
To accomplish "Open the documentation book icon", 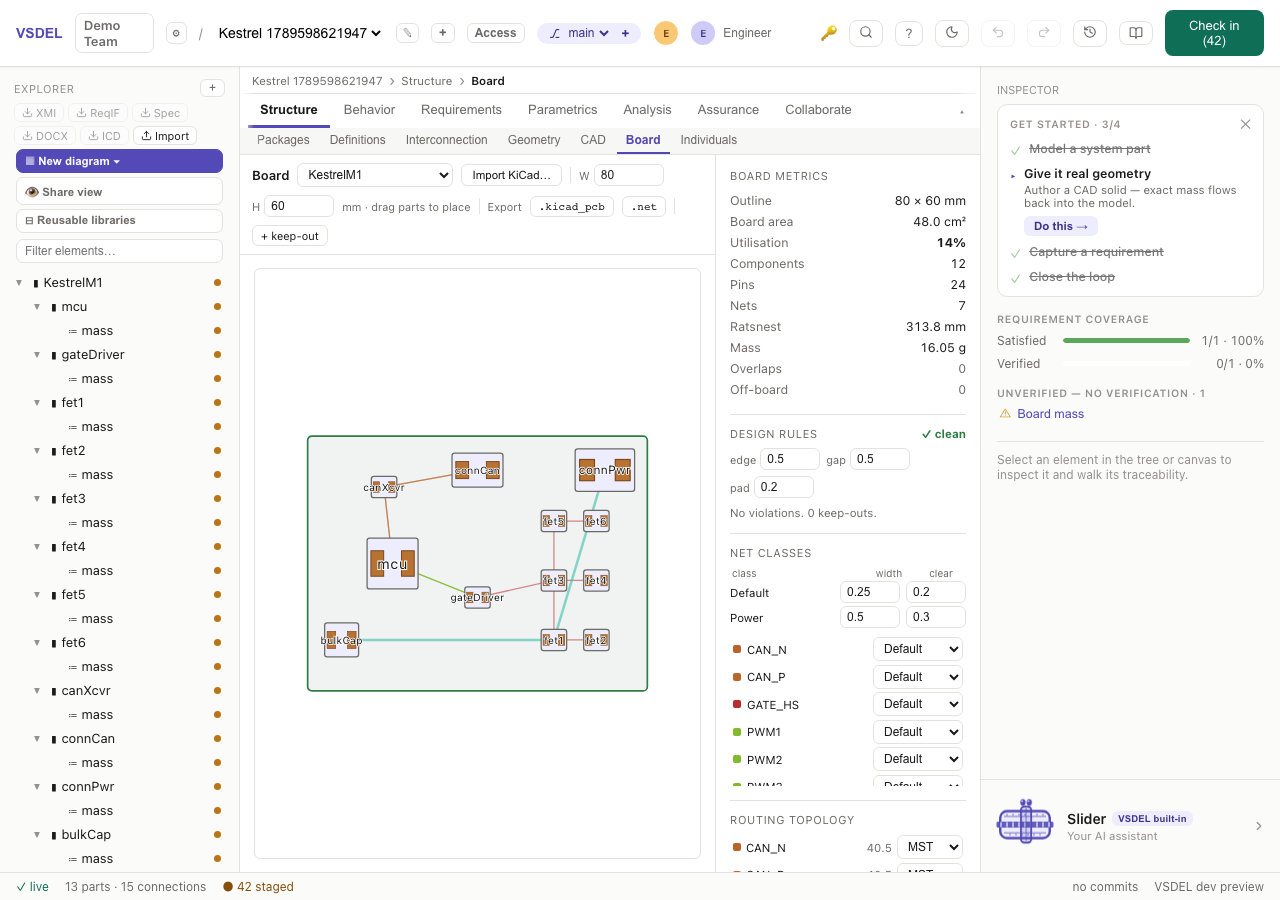I will pos(1136,33).
